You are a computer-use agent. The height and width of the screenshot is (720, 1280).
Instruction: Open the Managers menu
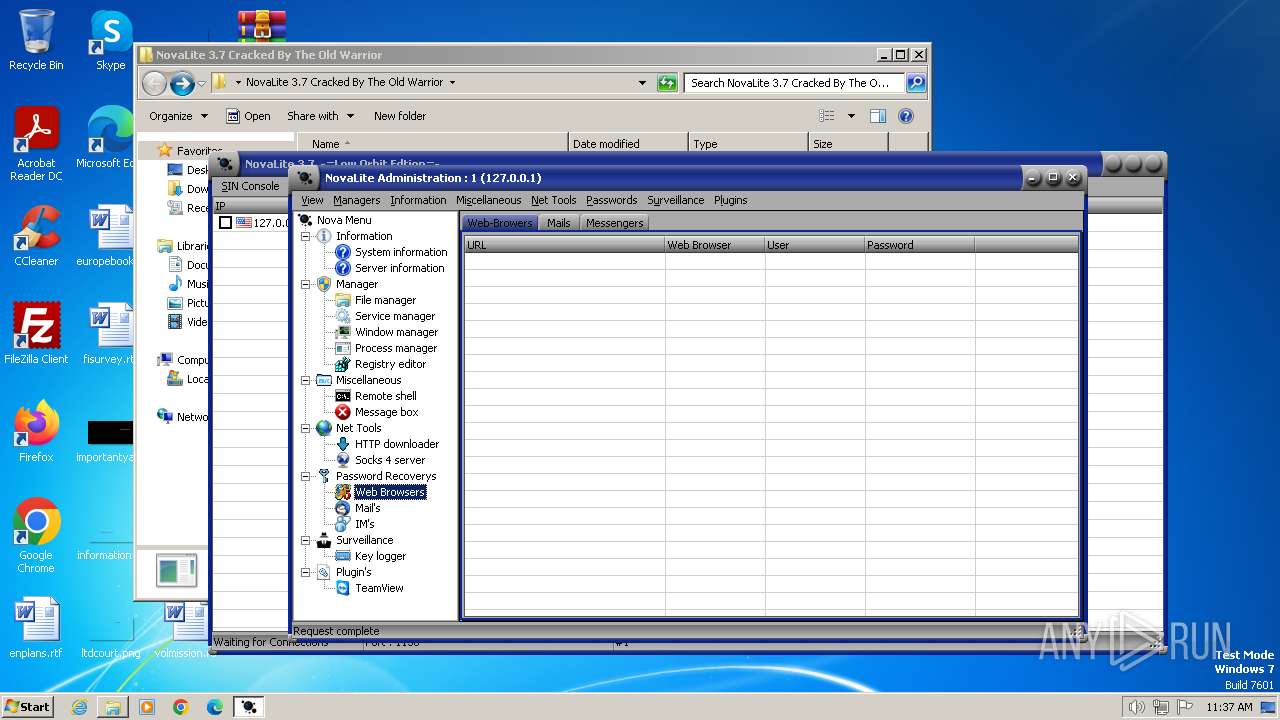coord(357,200)
